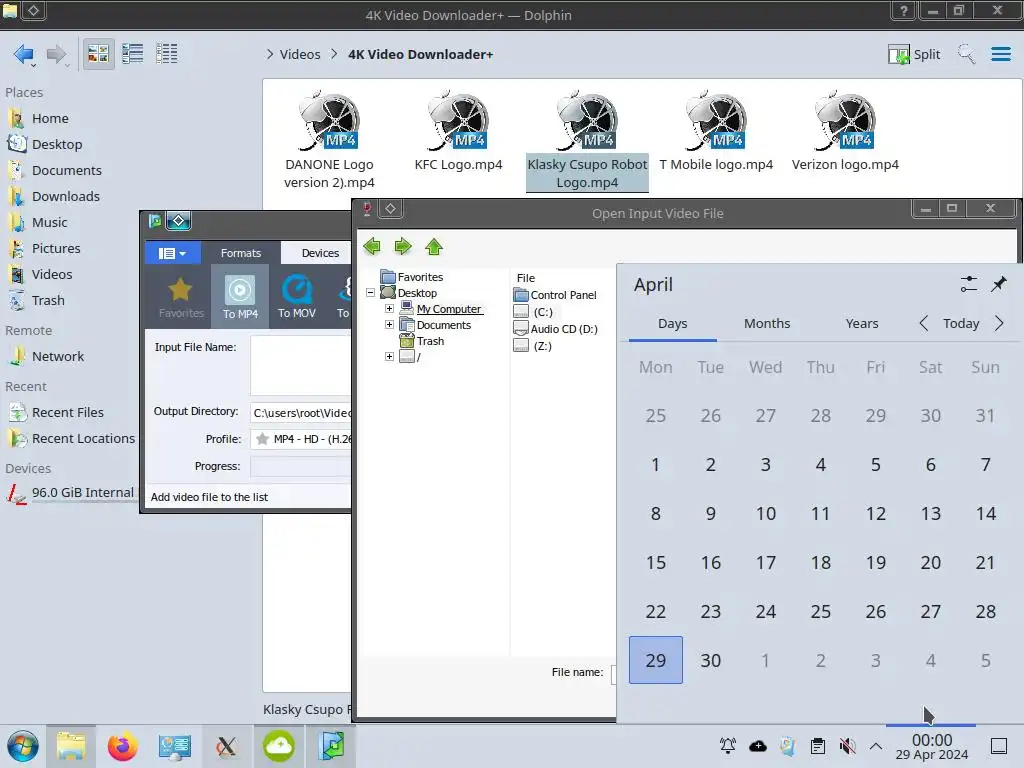Open converter menu dropdown button
The height and width of the screenshot is (768, 1024).
click(172, 253)
